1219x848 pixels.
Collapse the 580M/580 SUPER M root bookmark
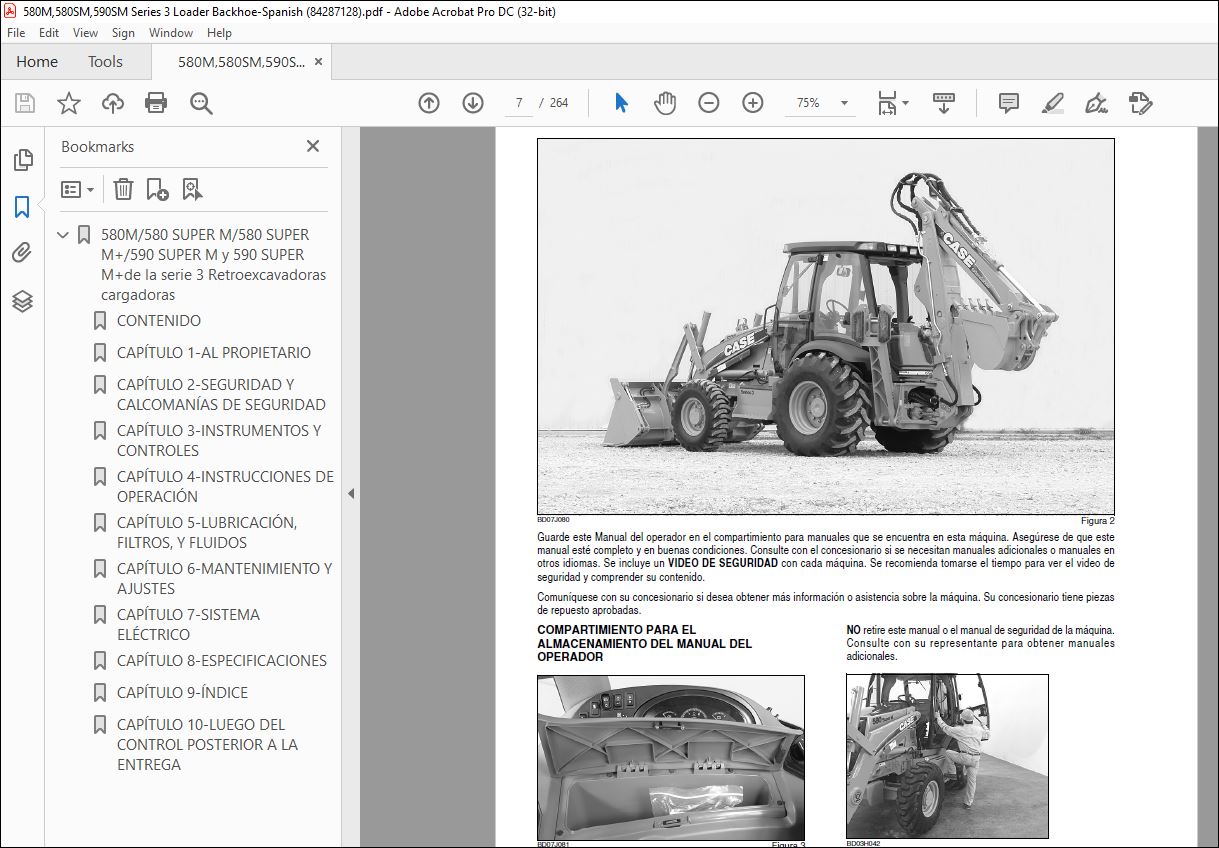point(63,235)
